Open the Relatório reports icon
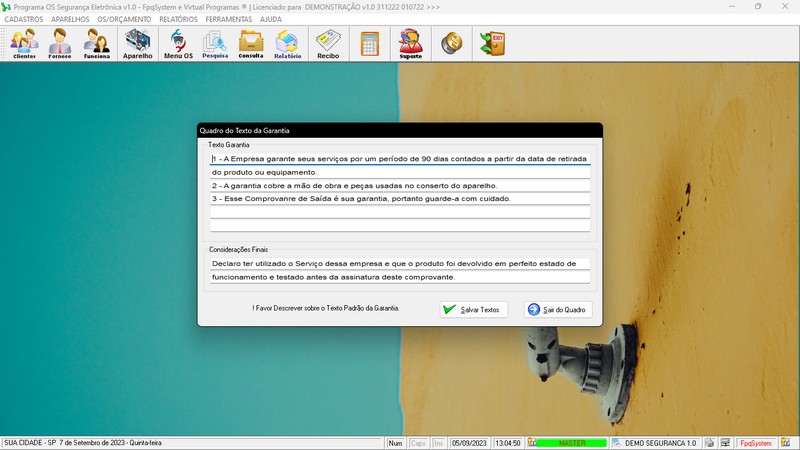 pos(287,44)
